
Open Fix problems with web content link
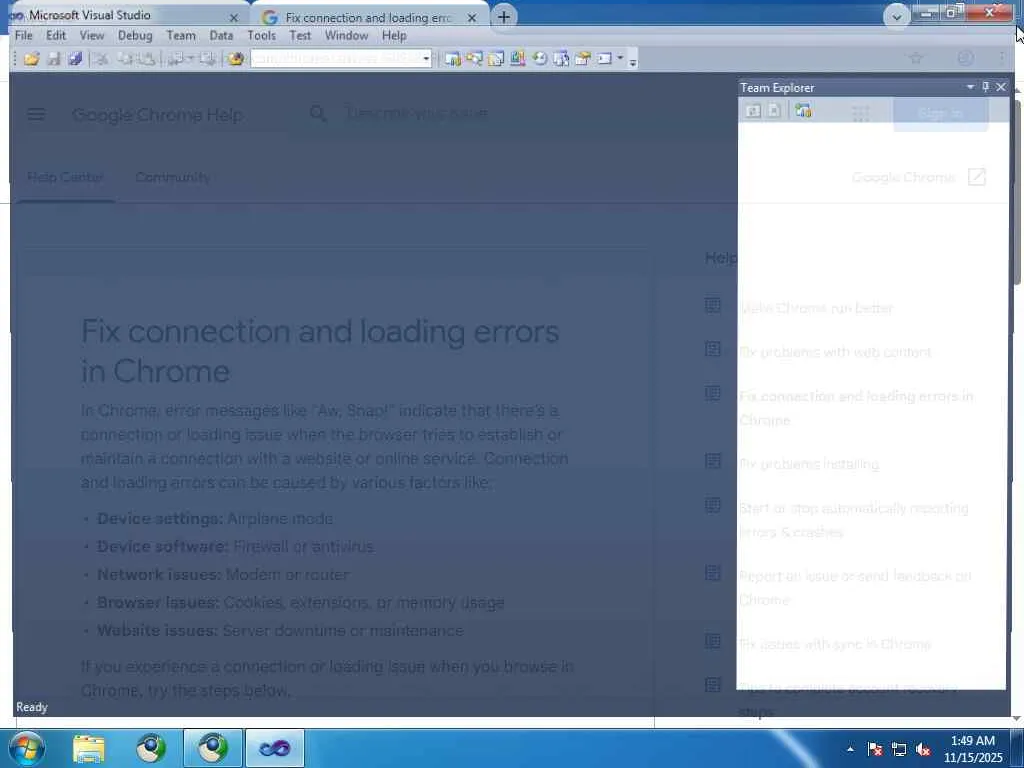(x=835, y=352)
